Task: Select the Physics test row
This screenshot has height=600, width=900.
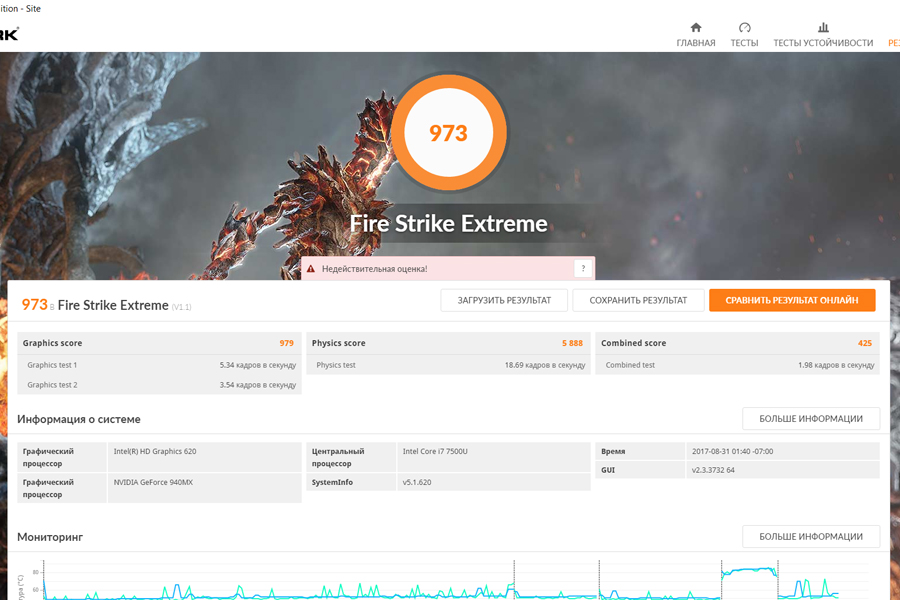Action: 448,365
